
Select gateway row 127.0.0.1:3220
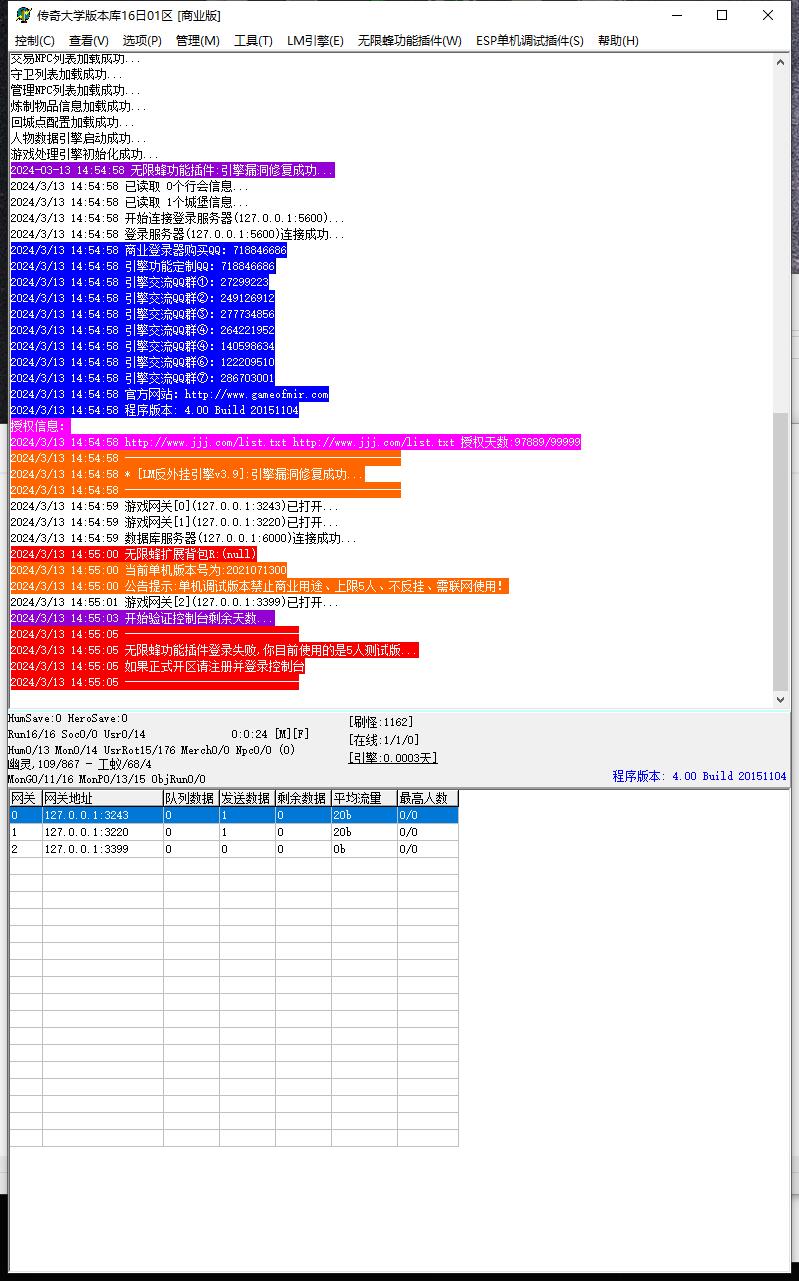coord(233,832)
